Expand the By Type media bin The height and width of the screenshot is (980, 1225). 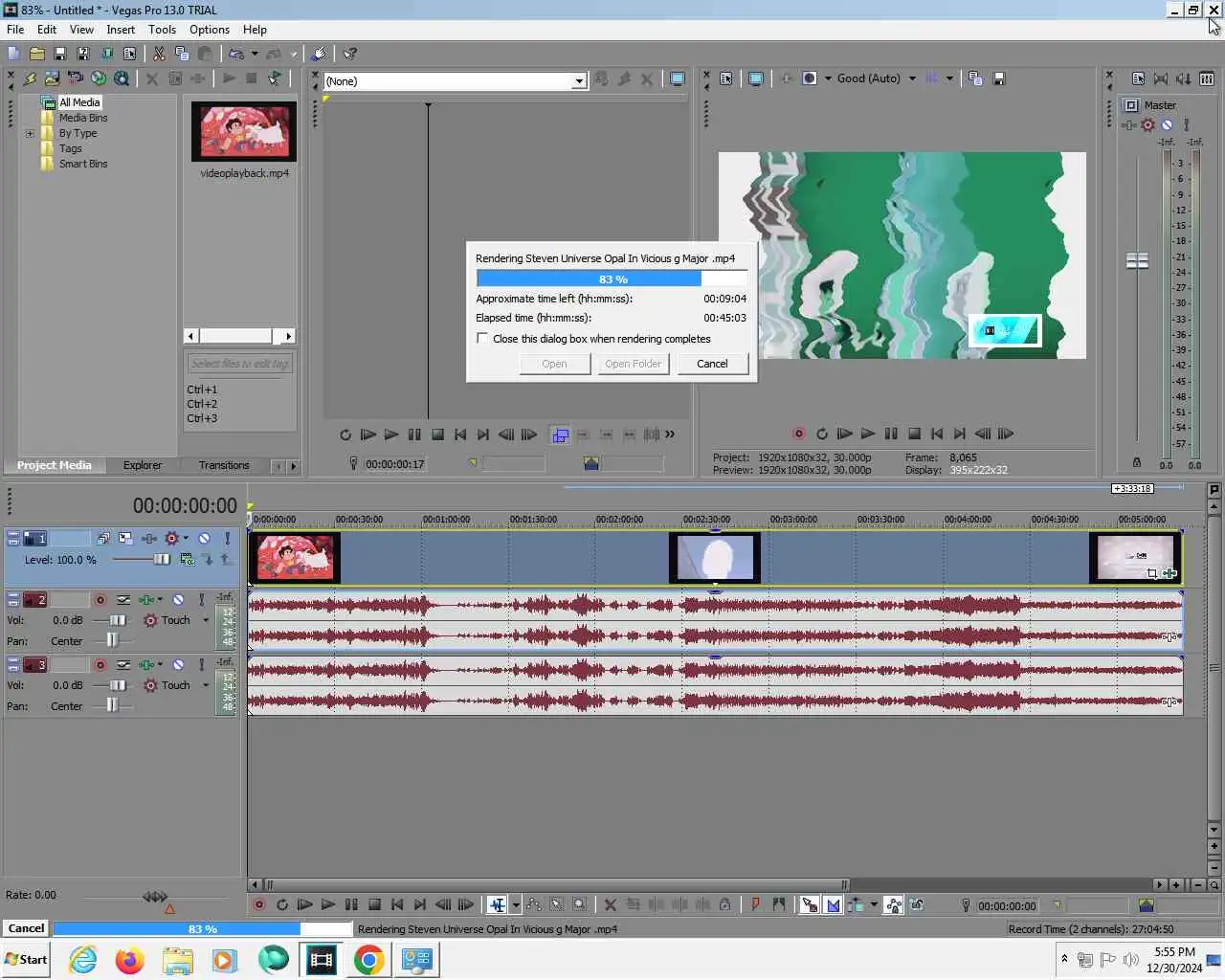click(x=30, y=133)
